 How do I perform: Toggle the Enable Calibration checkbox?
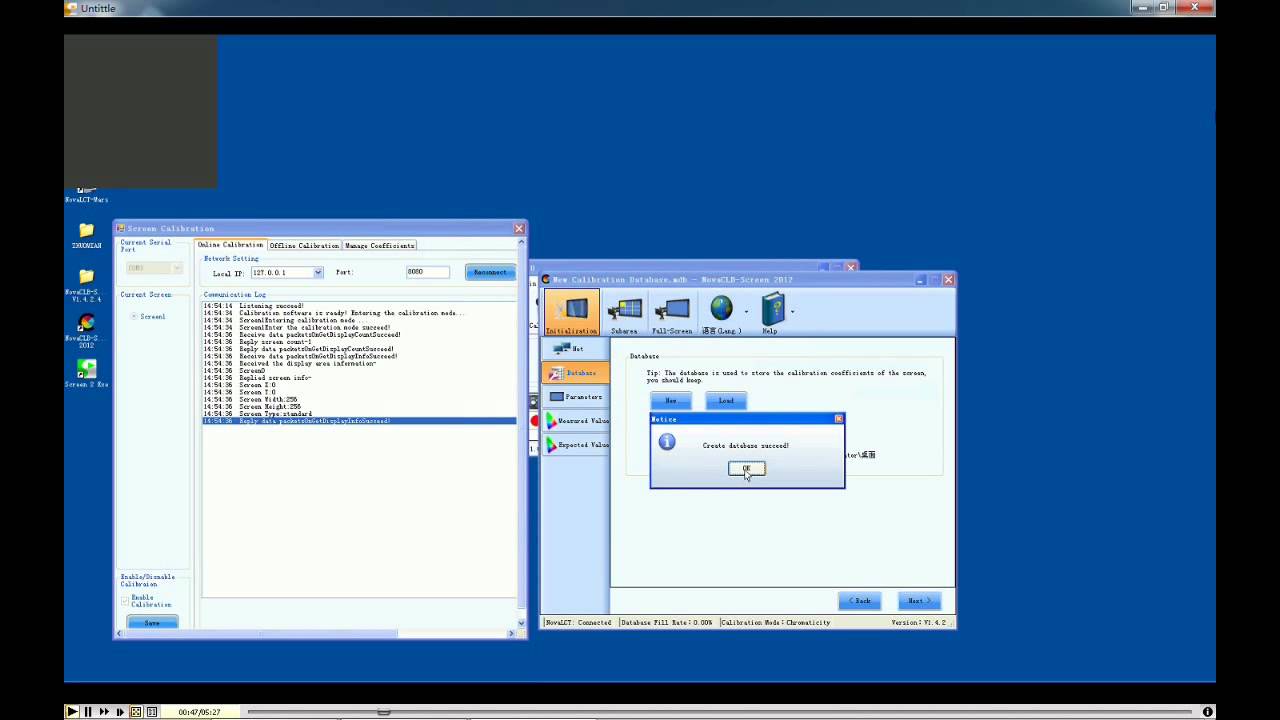click(125, 601)
